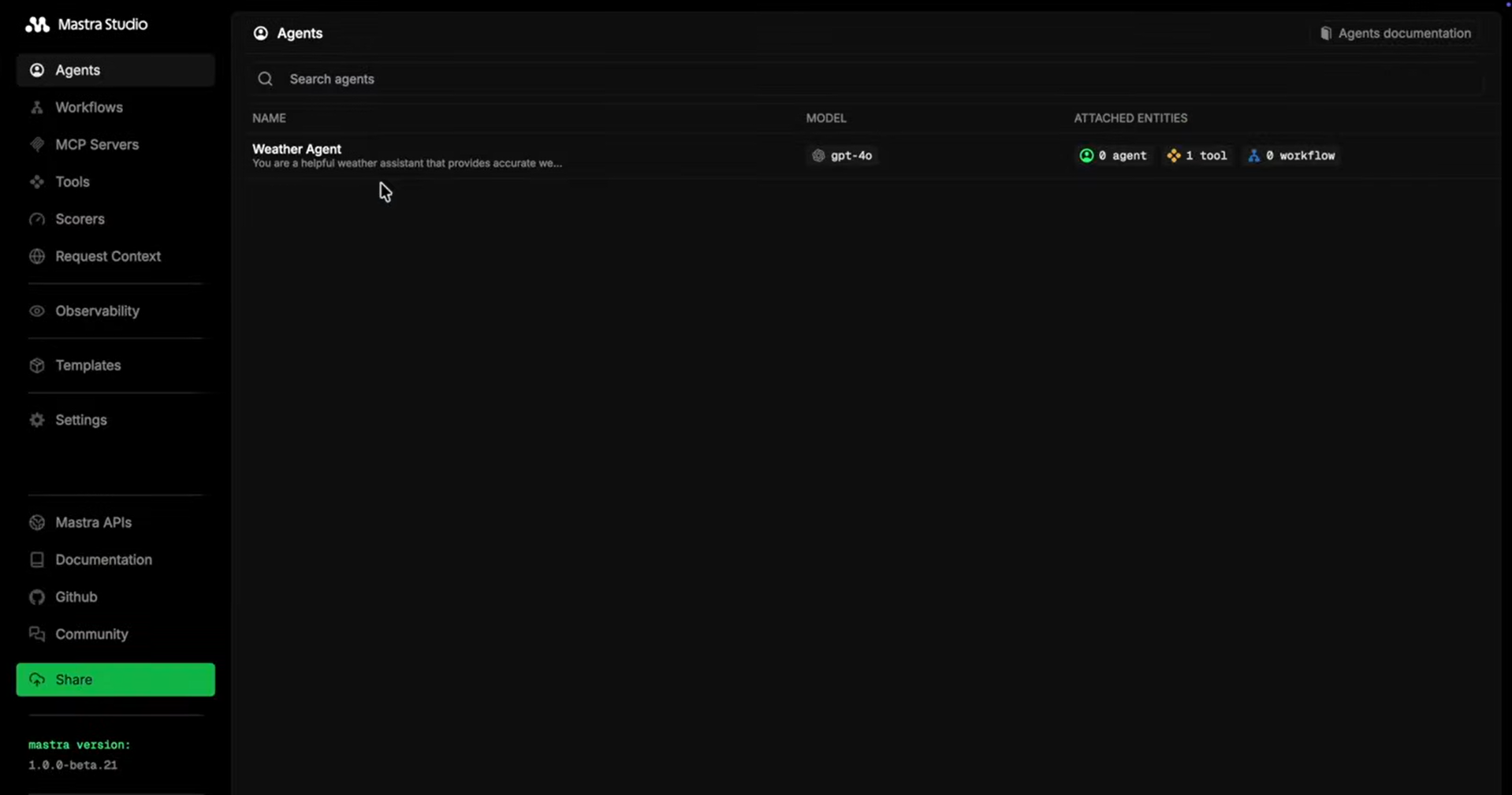This screenshot has height=795, width=1512.
Task: Click the MODEL column header
Action: (826, 118)
